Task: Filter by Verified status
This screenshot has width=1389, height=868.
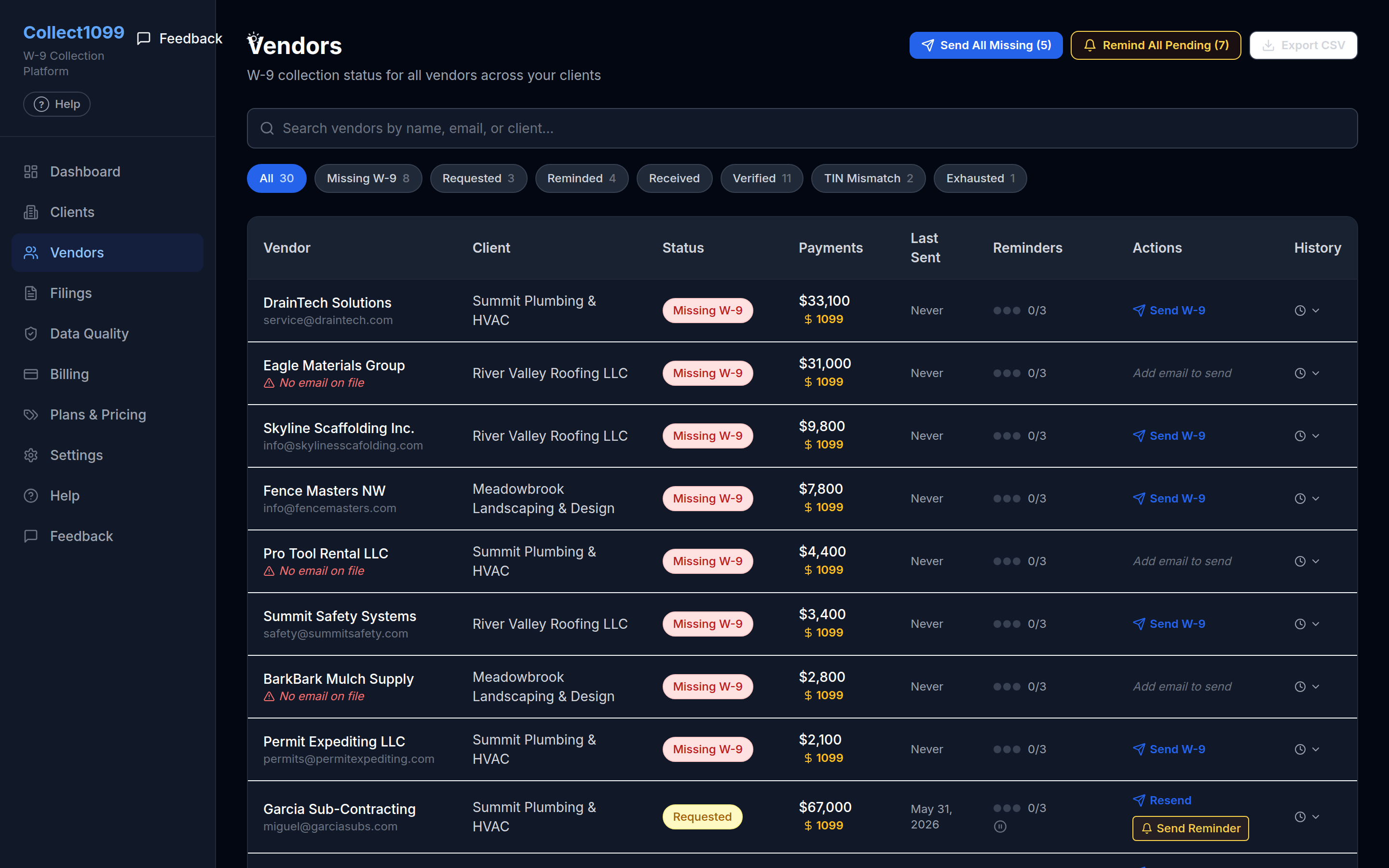Action: tap(762, 178)
